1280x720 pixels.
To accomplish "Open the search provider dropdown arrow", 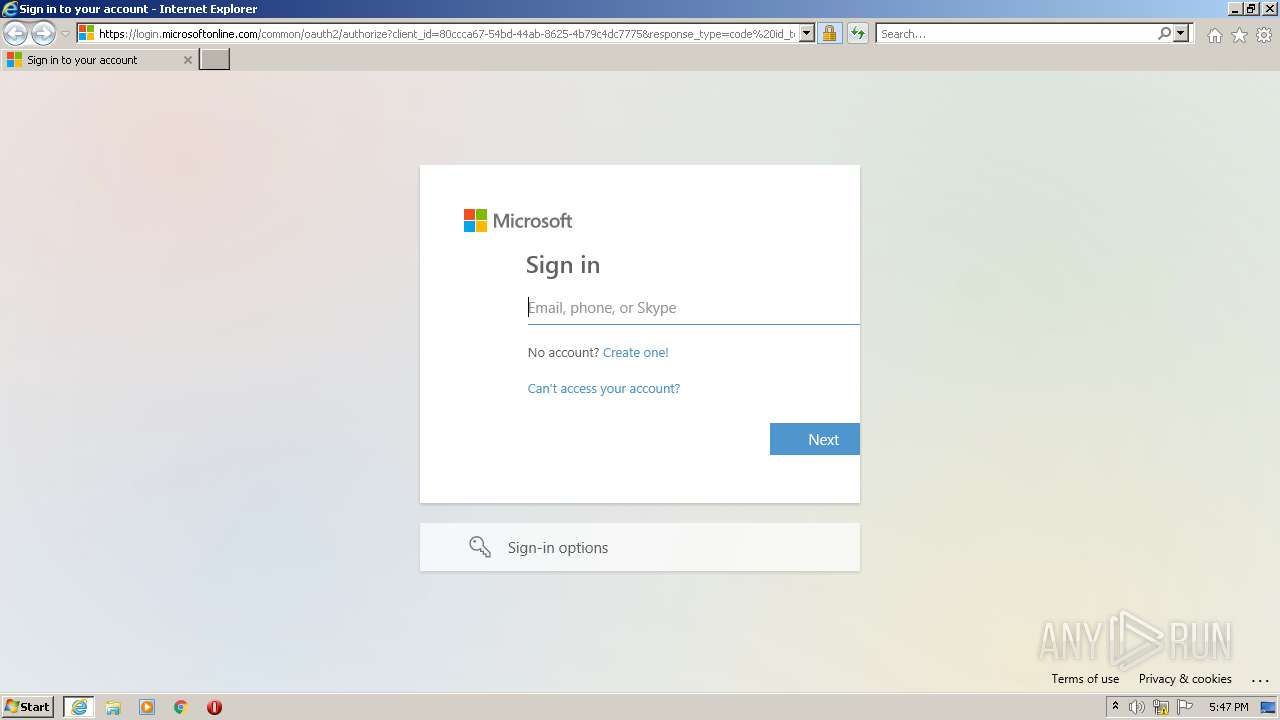I will (x=1181, y=33).
